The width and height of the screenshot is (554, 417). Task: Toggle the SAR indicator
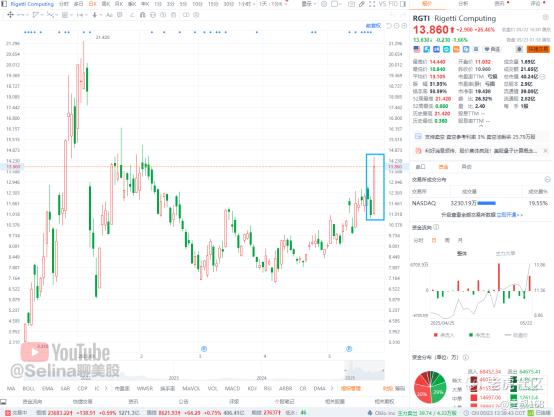[x=65, y=388]
